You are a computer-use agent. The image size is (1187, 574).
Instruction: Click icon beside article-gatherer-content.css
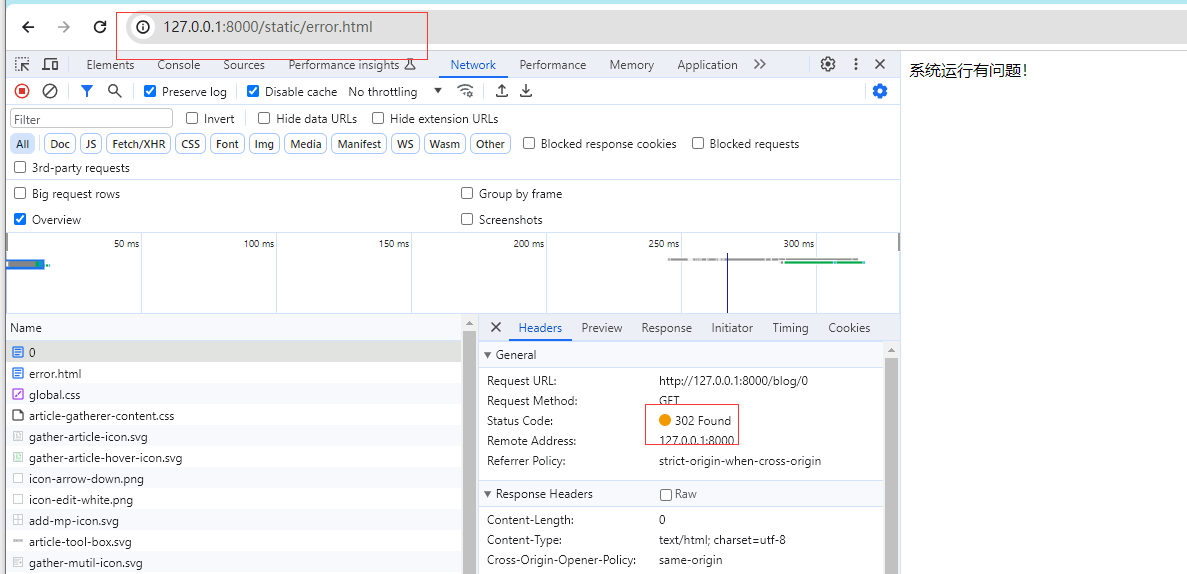click(18, 416)
